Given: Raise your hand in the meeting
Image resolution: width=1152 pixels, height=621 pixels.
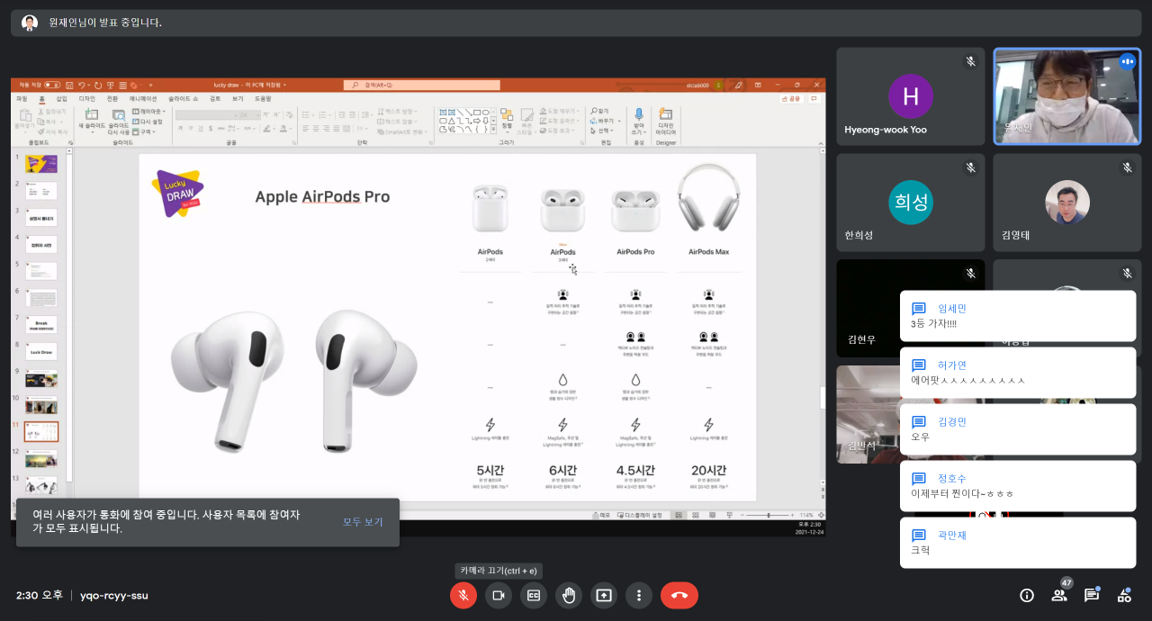Looking at the screenshot, I should 569,595.
